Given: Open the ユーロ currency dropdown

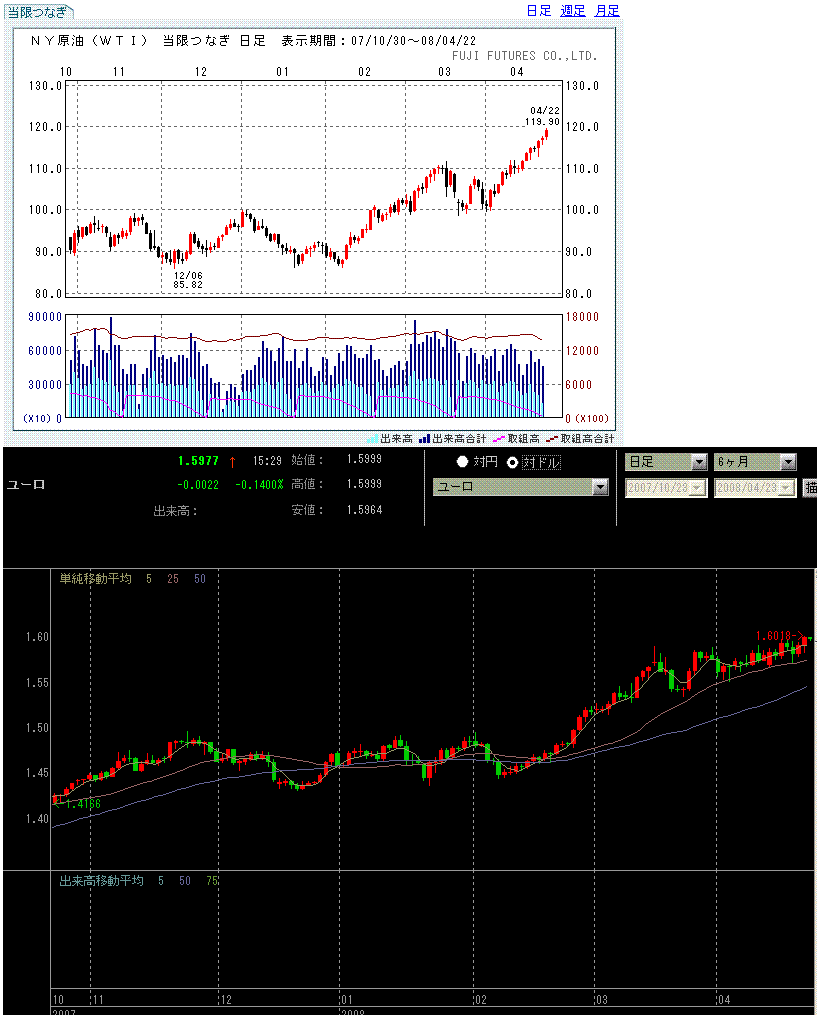Looking at the screenshot, I should 600,487.
